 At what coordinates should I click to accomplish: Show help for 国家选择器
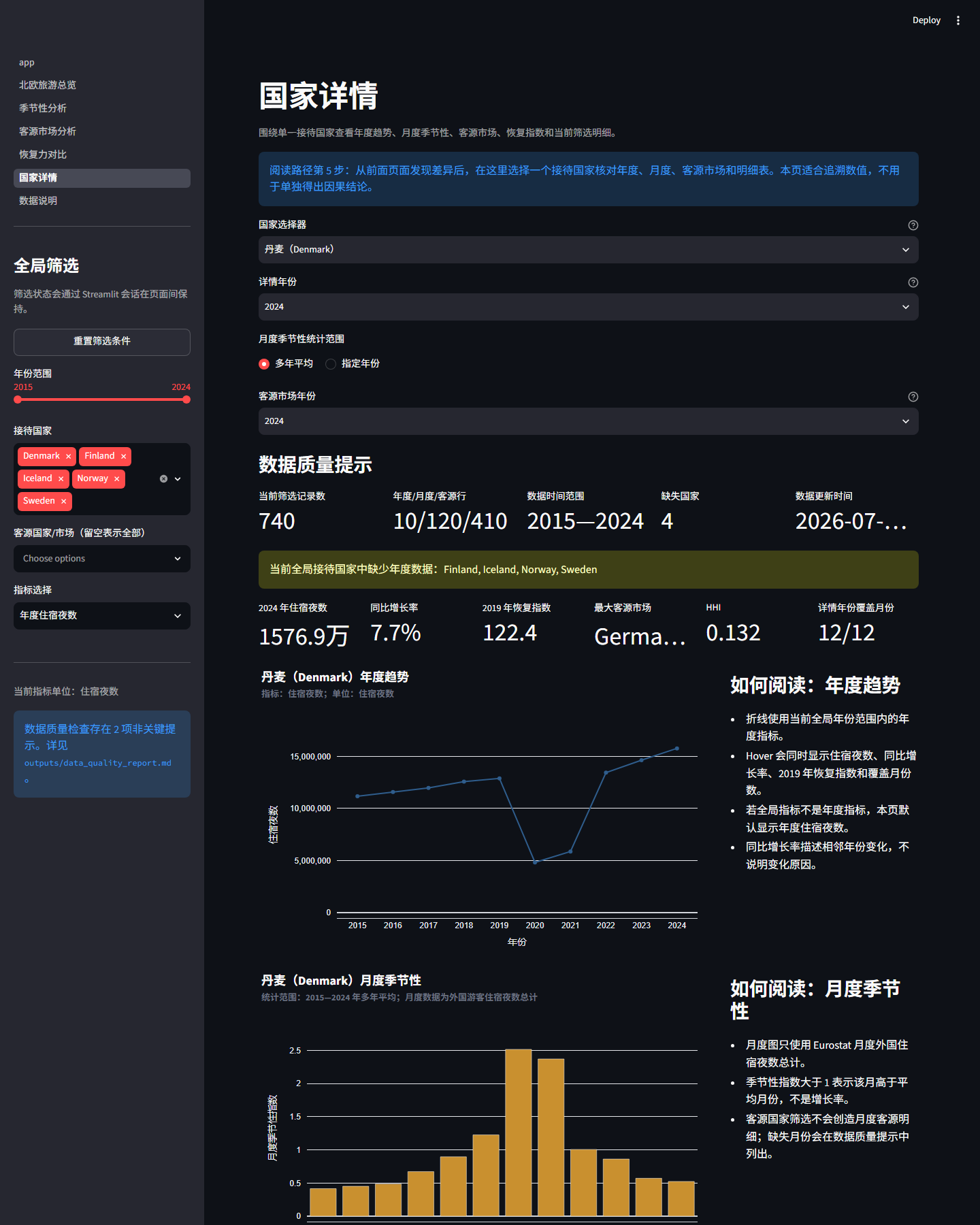913,225
